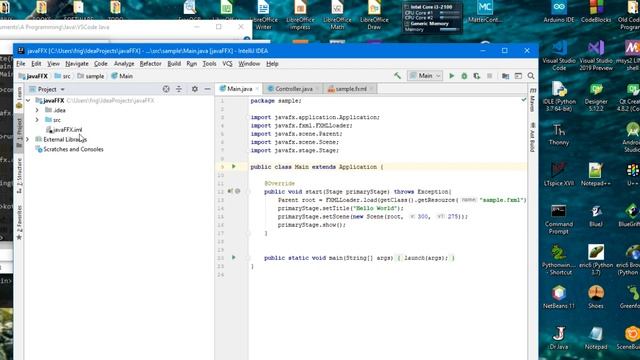
Task: Toggle the Maven tool window side tab
Action: coord(532,100)
